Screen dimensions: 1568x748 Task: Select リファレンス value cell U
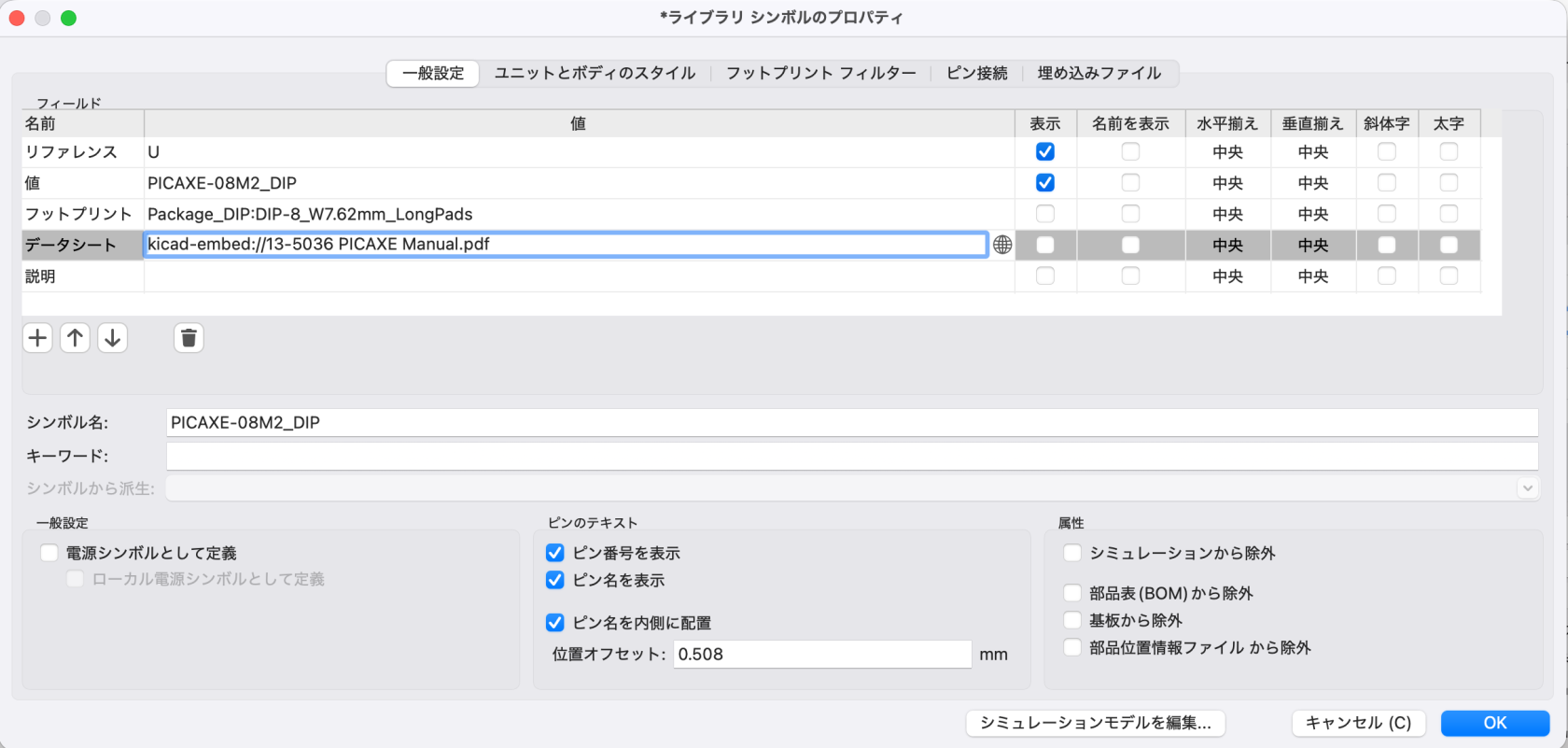[x=580, y=152]
